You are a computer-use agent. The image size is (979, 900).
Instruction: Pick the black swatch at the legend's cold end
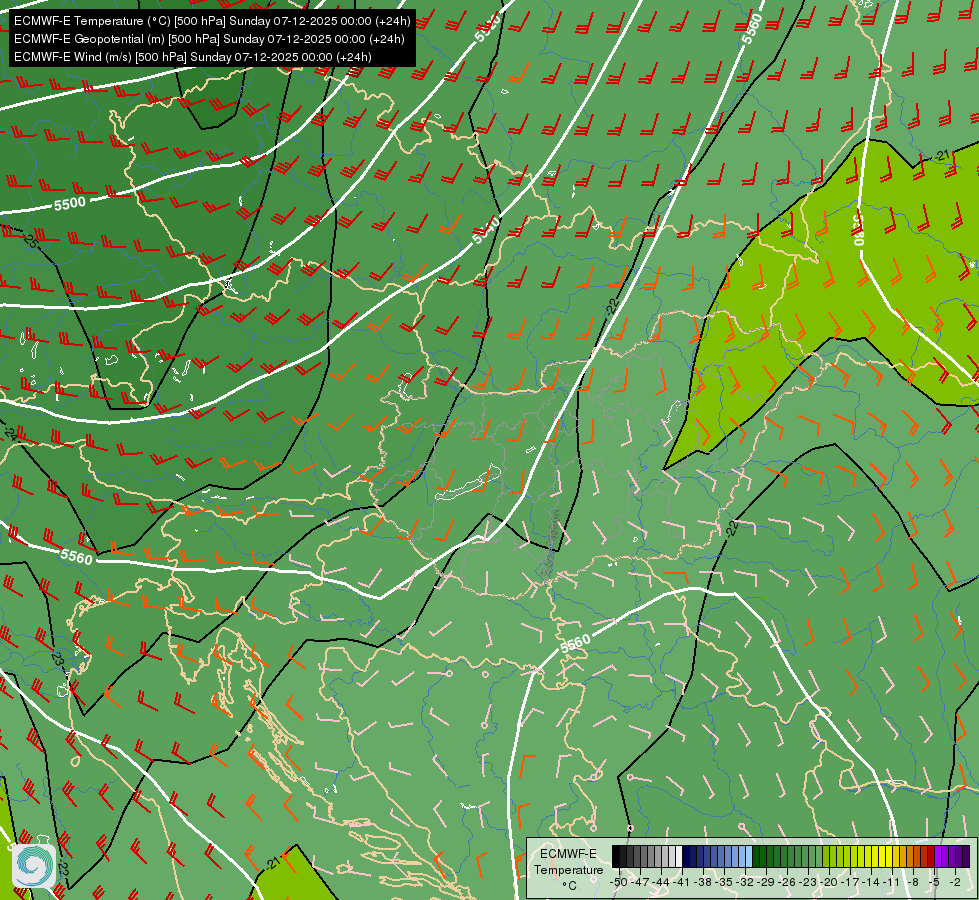click(x=616, y=856)
